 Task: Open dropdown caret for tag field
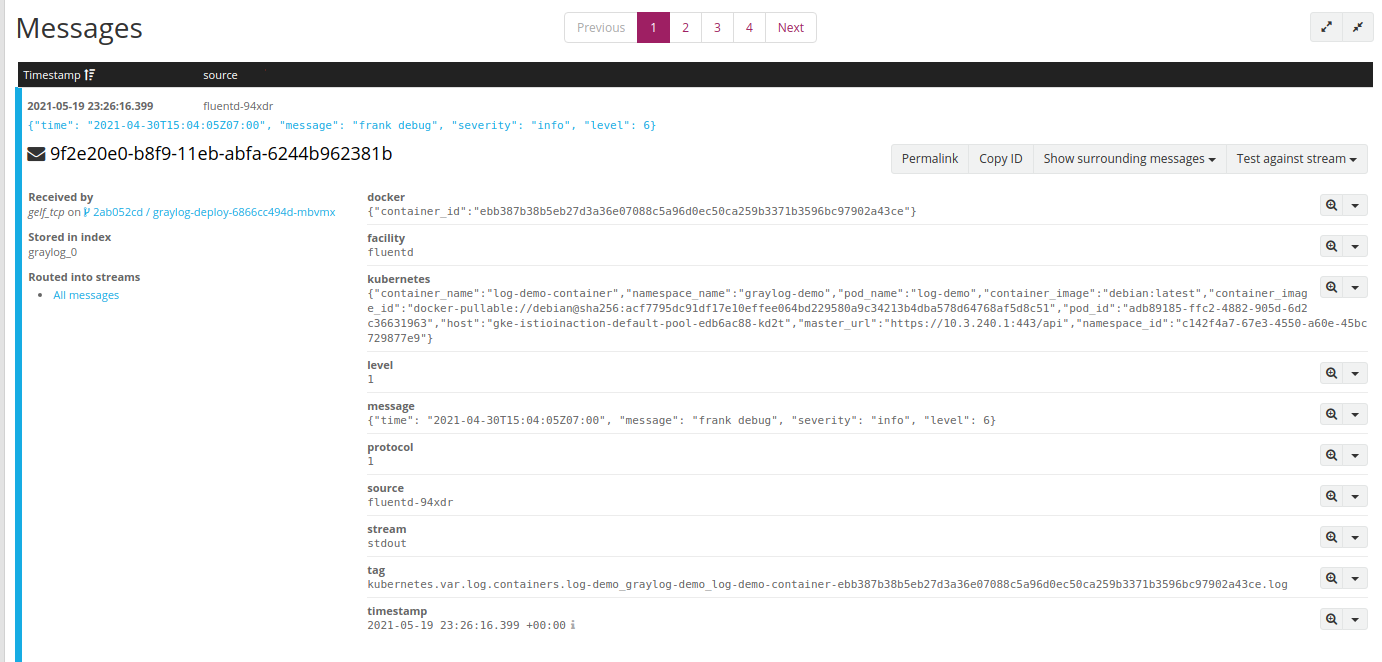point(1355,578)
